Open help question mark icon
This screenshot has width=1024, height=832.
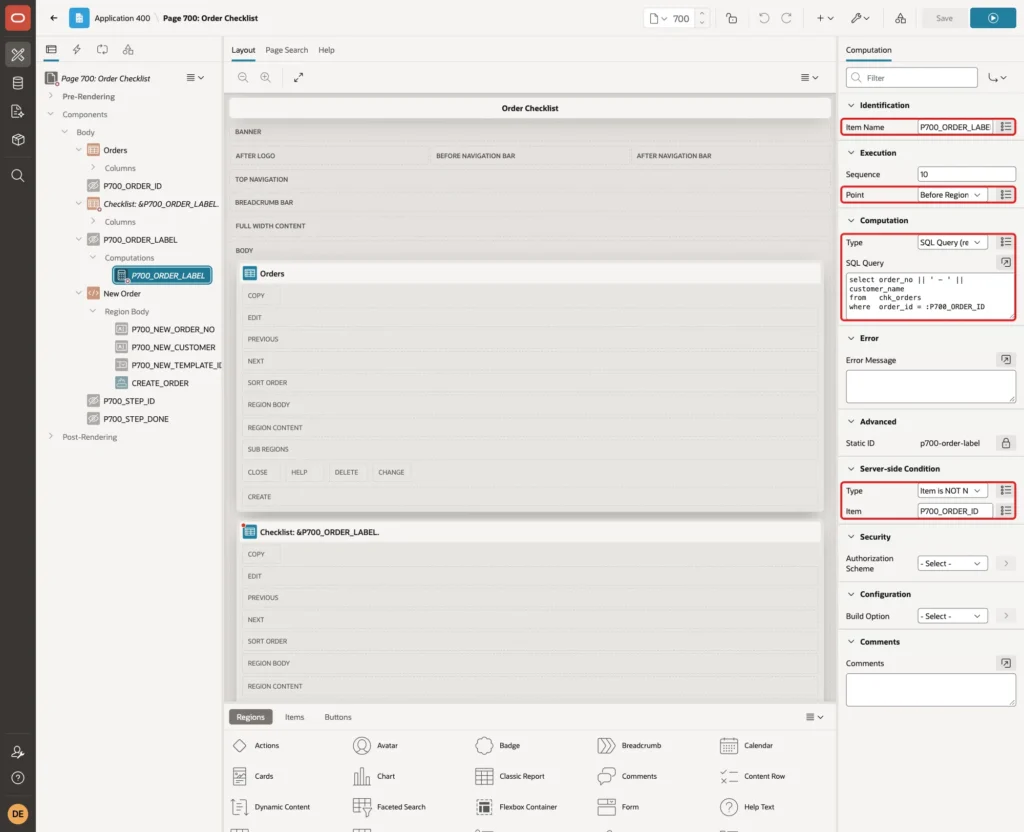18,778
